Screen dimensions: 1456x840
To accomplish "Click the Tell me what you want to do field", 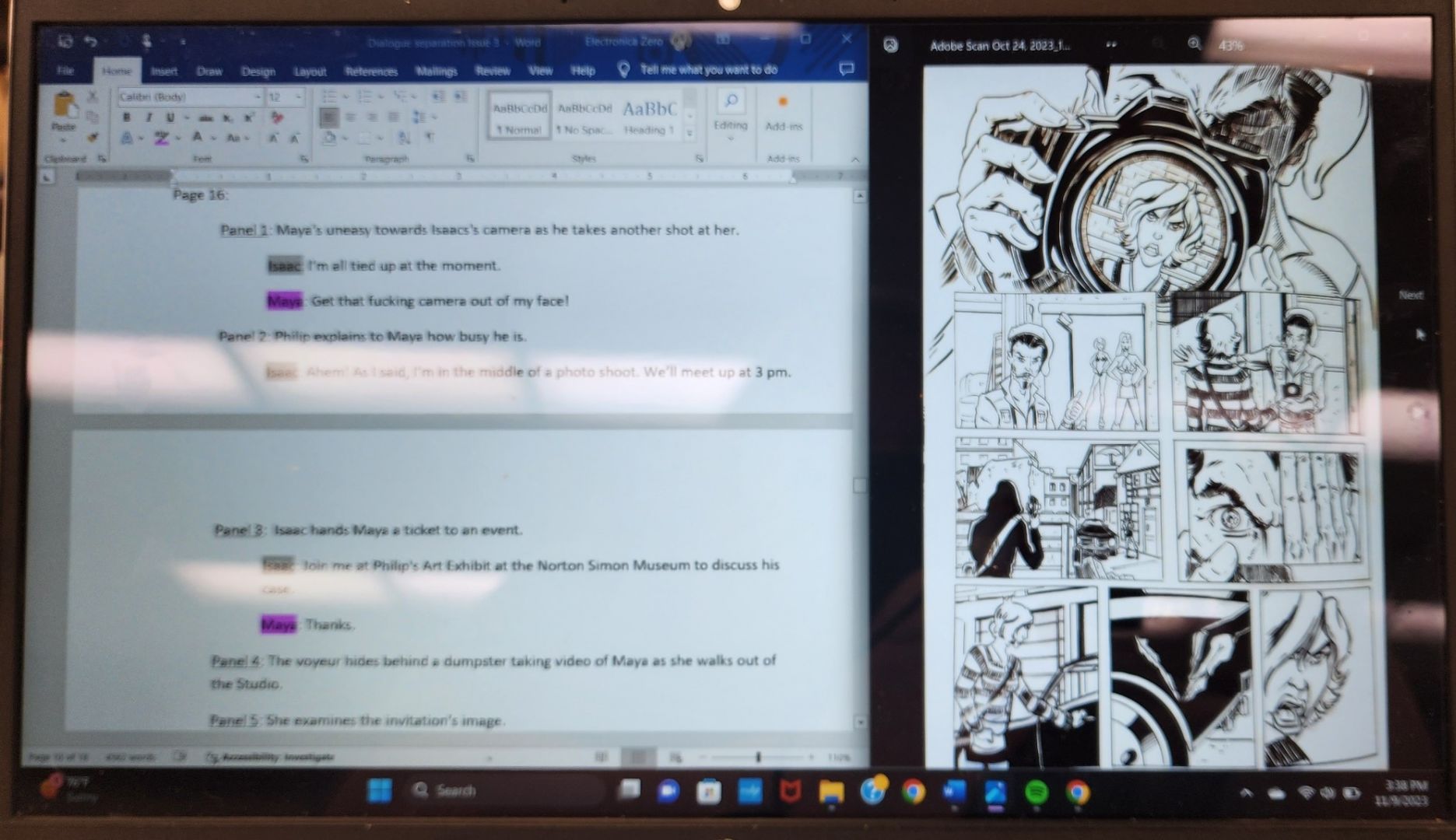I will coord(708,70).
